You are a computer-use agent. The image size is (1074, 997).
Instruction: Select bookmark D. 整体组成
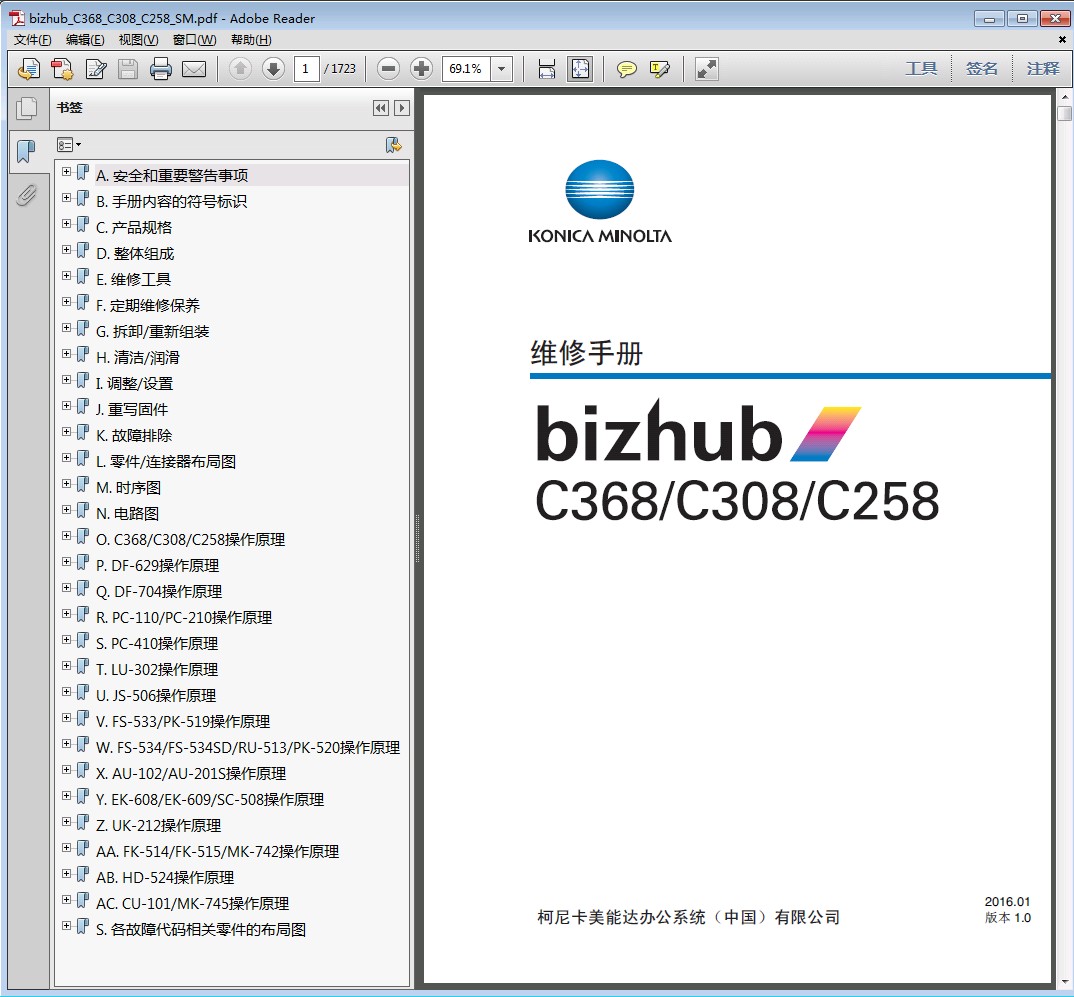[135, 253]
